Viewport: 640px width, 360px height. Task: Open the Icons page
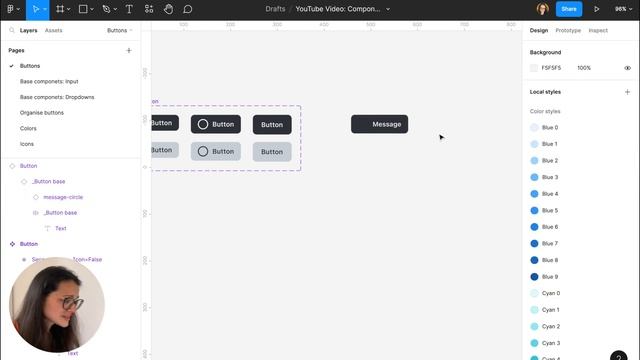(27, 144)
